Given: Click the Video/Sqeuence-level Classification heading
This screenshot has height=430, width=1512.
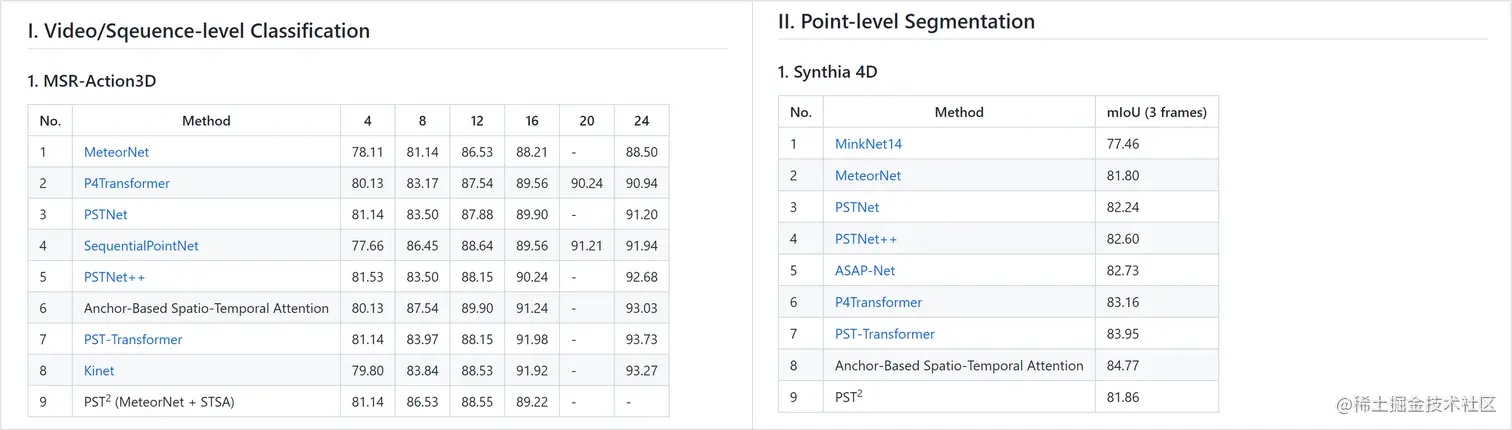Looking at the screenshot, I should pyautogui.click(x=199, y=31).
